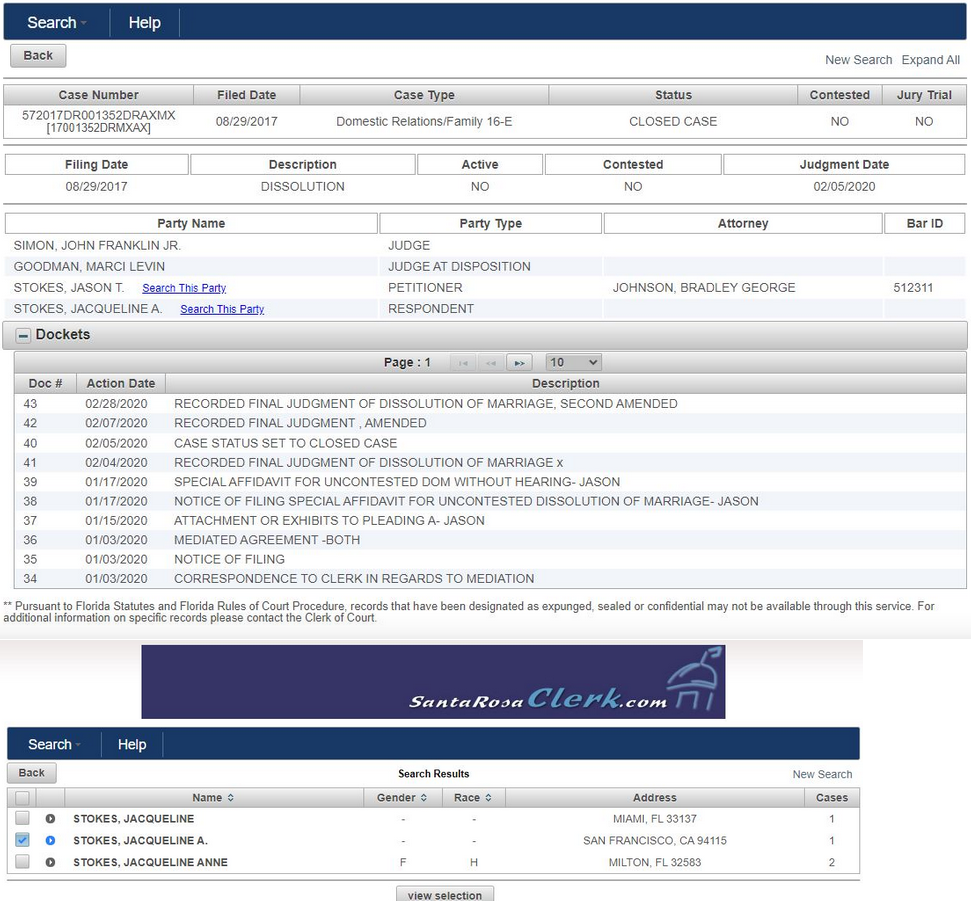Toggle the select-all checkbox in the results header
975x901 pixels.
pos(22,798)
